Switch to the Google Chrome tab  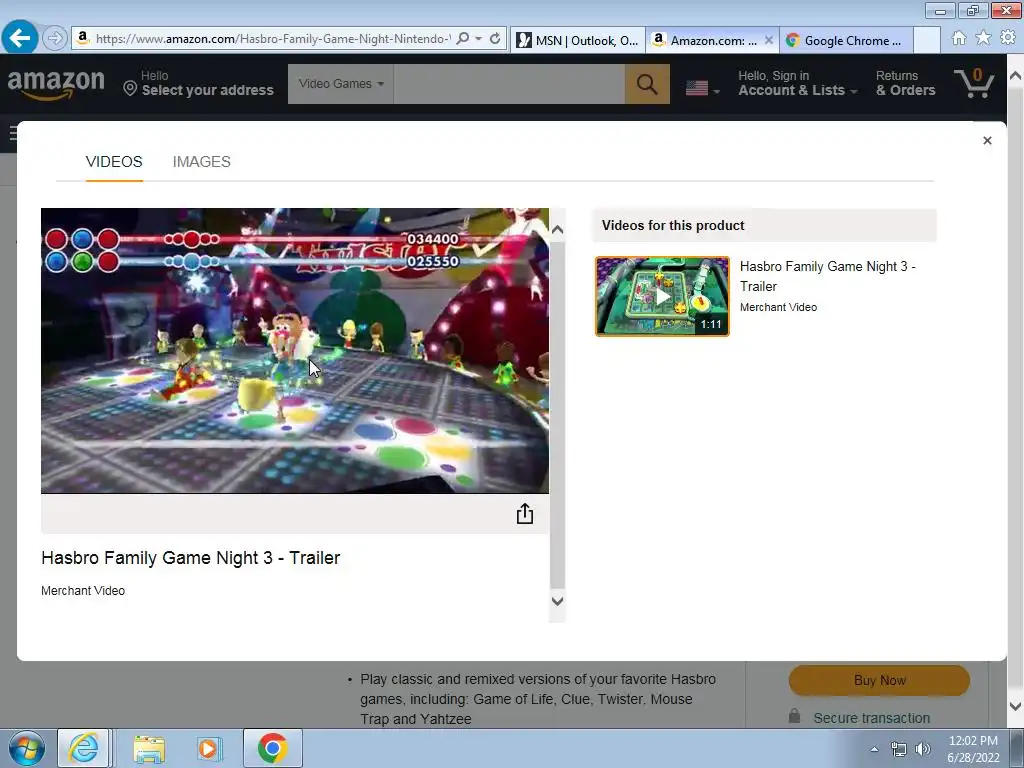[x=846, y=40]
